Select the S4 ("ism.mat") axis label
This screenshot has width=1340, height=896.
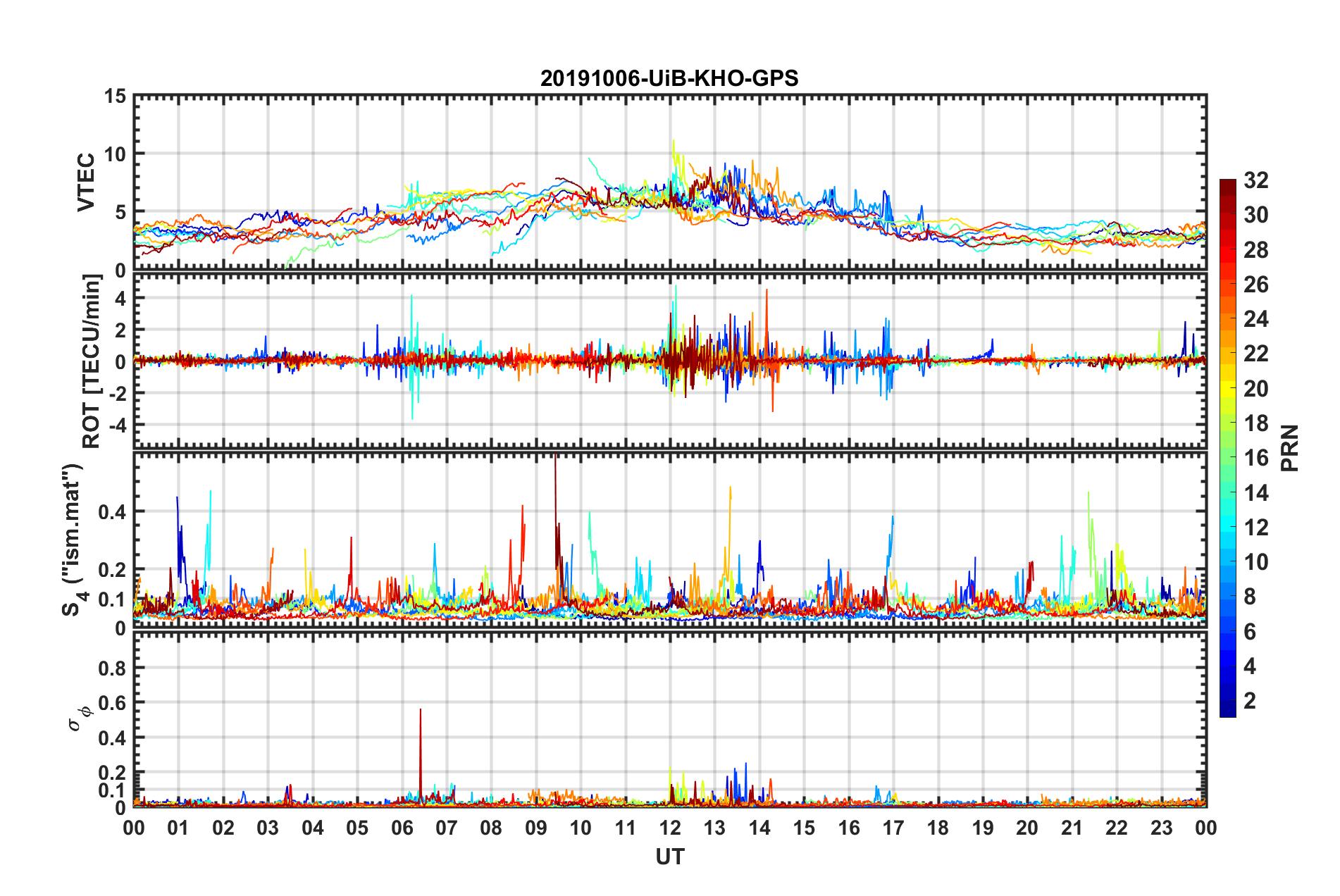tap(74, 540)
